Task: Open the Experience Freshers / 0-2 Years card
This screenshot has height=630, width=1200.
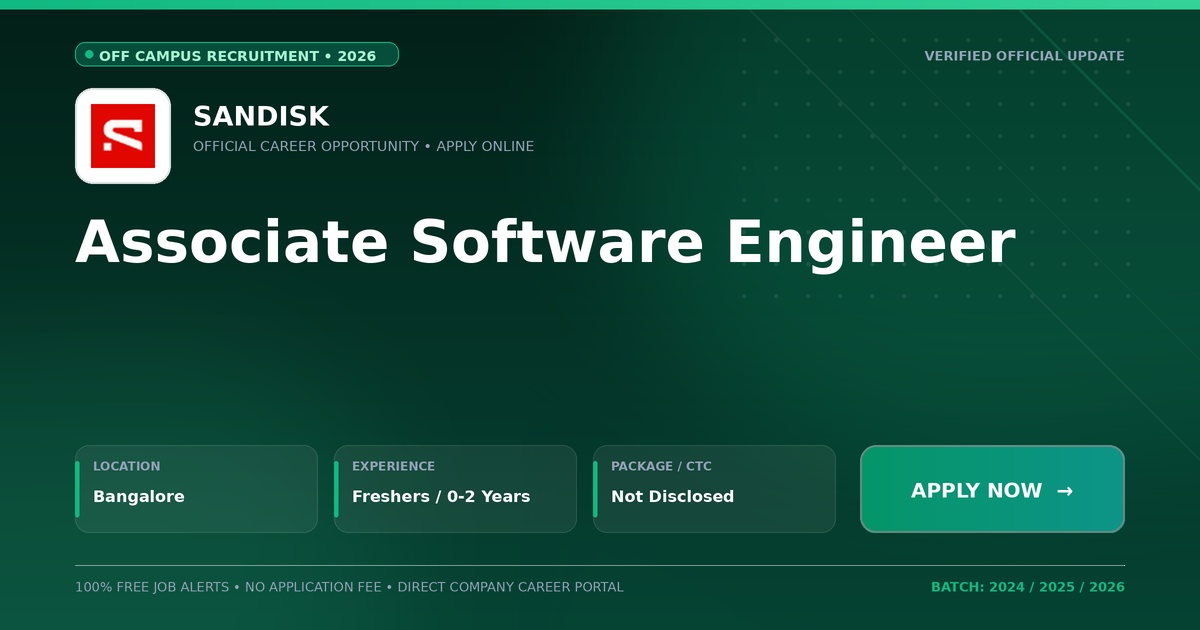Action: tap(455, 489)
